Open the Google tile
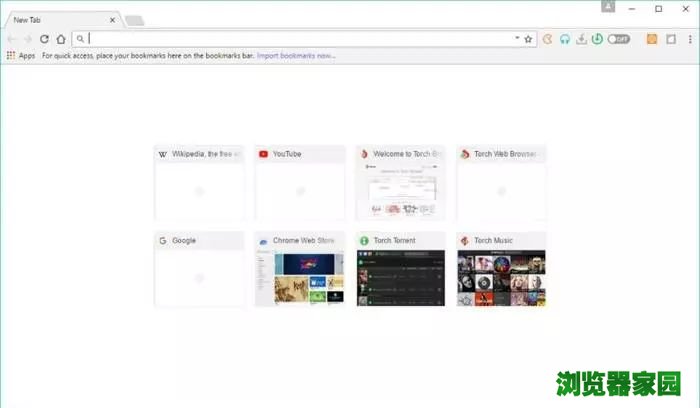Screen dimensions: 700x408 pos(199,269)
